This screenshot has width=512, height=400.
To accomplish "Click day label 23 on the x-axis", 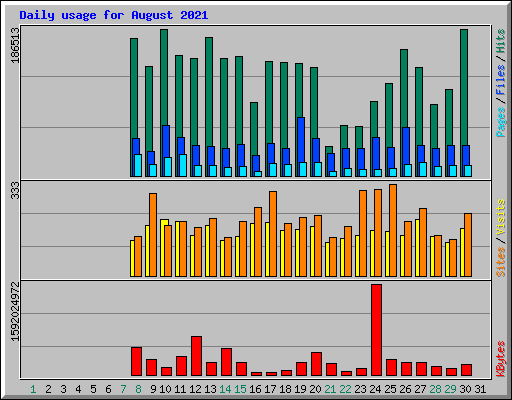I will point(360,389).
